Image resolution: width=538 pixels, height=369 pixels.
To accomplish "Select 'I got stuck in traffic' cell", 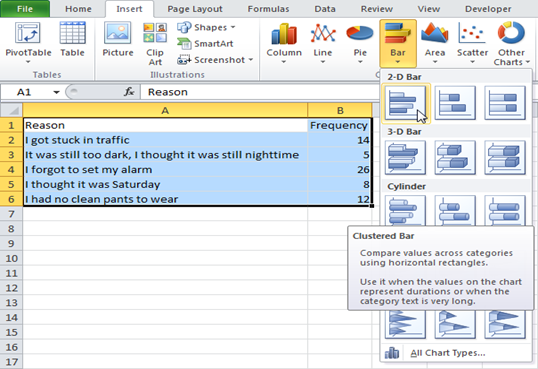I will point(165,140).
